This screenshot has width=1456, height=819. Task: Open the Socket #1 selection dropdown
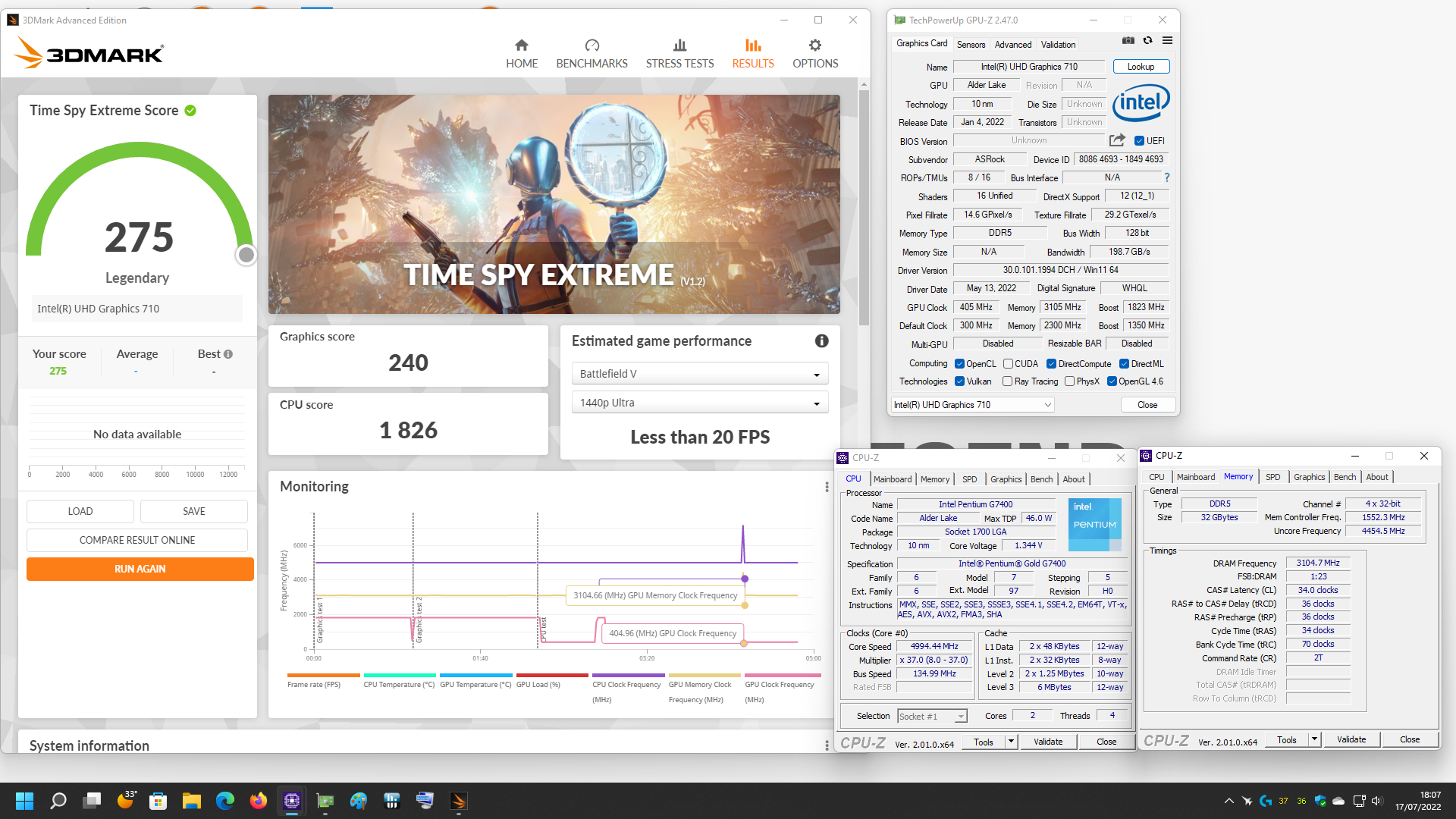[932, 716]
